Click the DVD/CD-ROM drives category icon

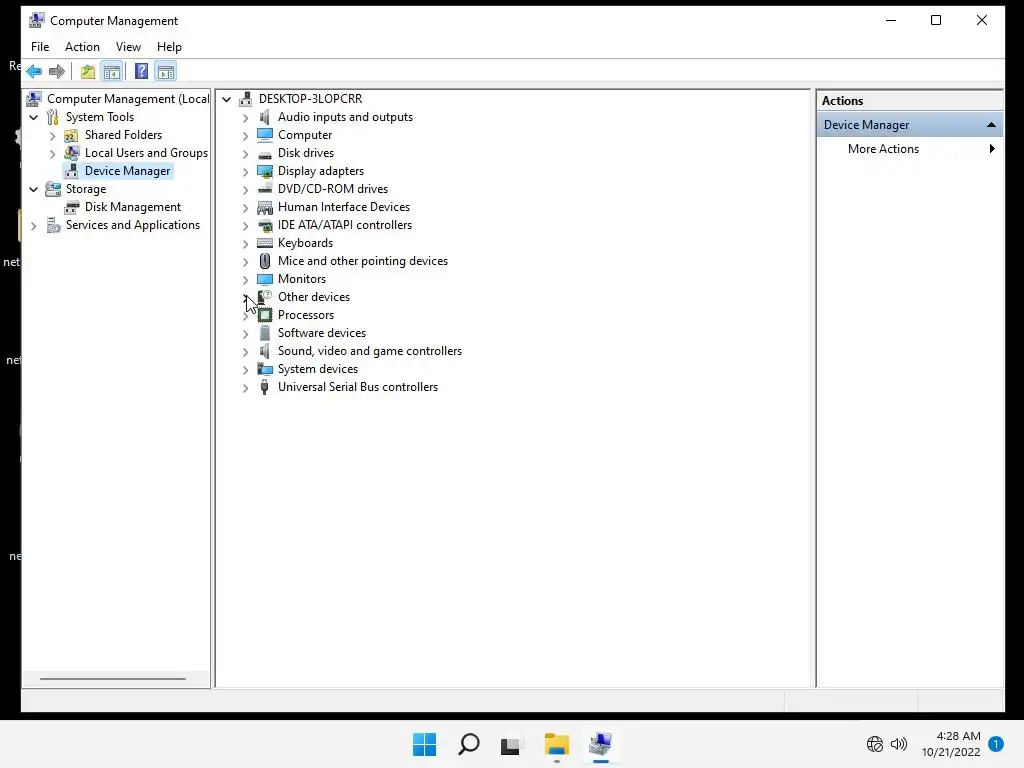click(264, 189)
